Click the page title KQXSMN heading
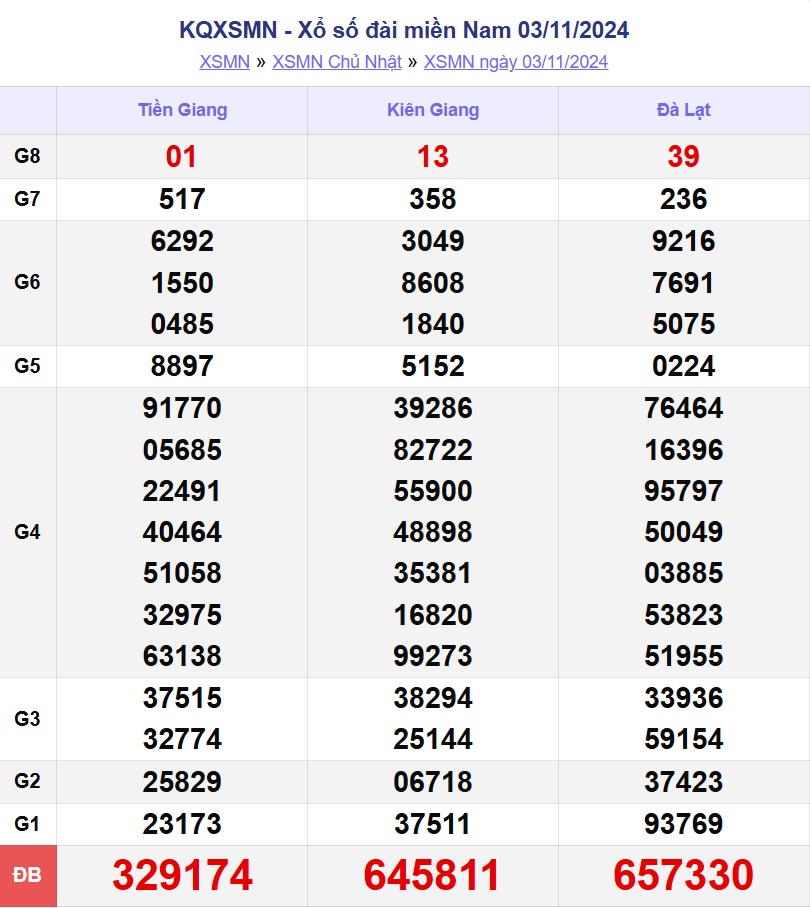810x908 pixels. point(404,30)
